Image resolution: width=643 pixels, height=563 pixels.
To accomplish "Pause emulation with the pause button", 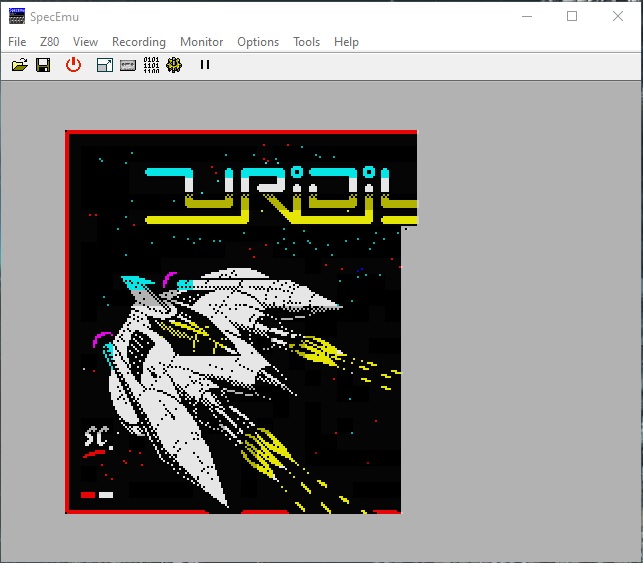I will (205, 65).
